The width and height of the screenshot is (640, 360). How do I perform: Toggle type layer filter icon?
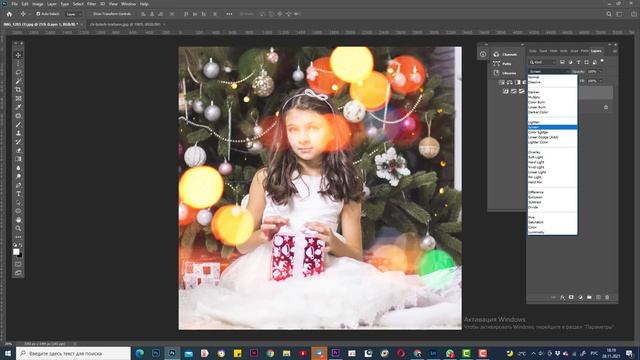[x=578, y=62]
